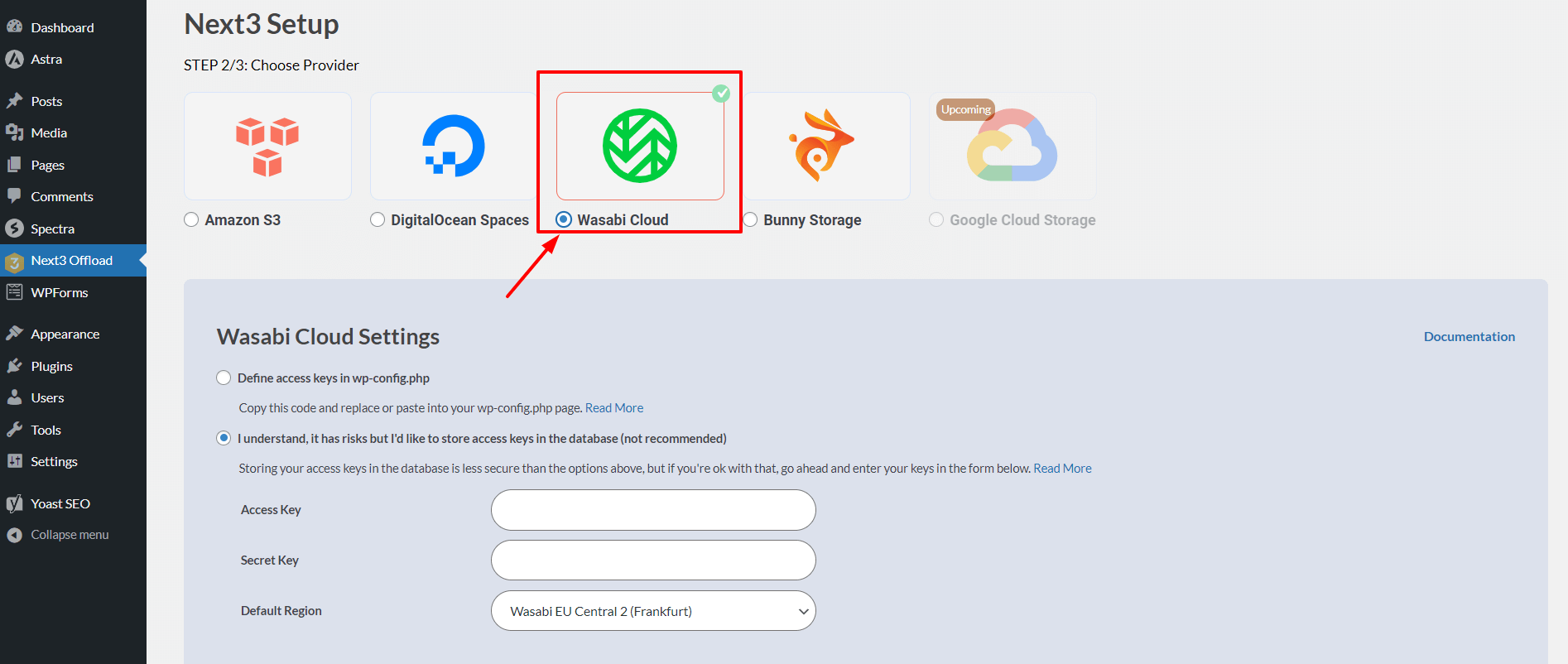Image resolution: width=1568 pixels, height=664 pixels.
Task: Open Dashboard menu item
Action: click(73, 27)
